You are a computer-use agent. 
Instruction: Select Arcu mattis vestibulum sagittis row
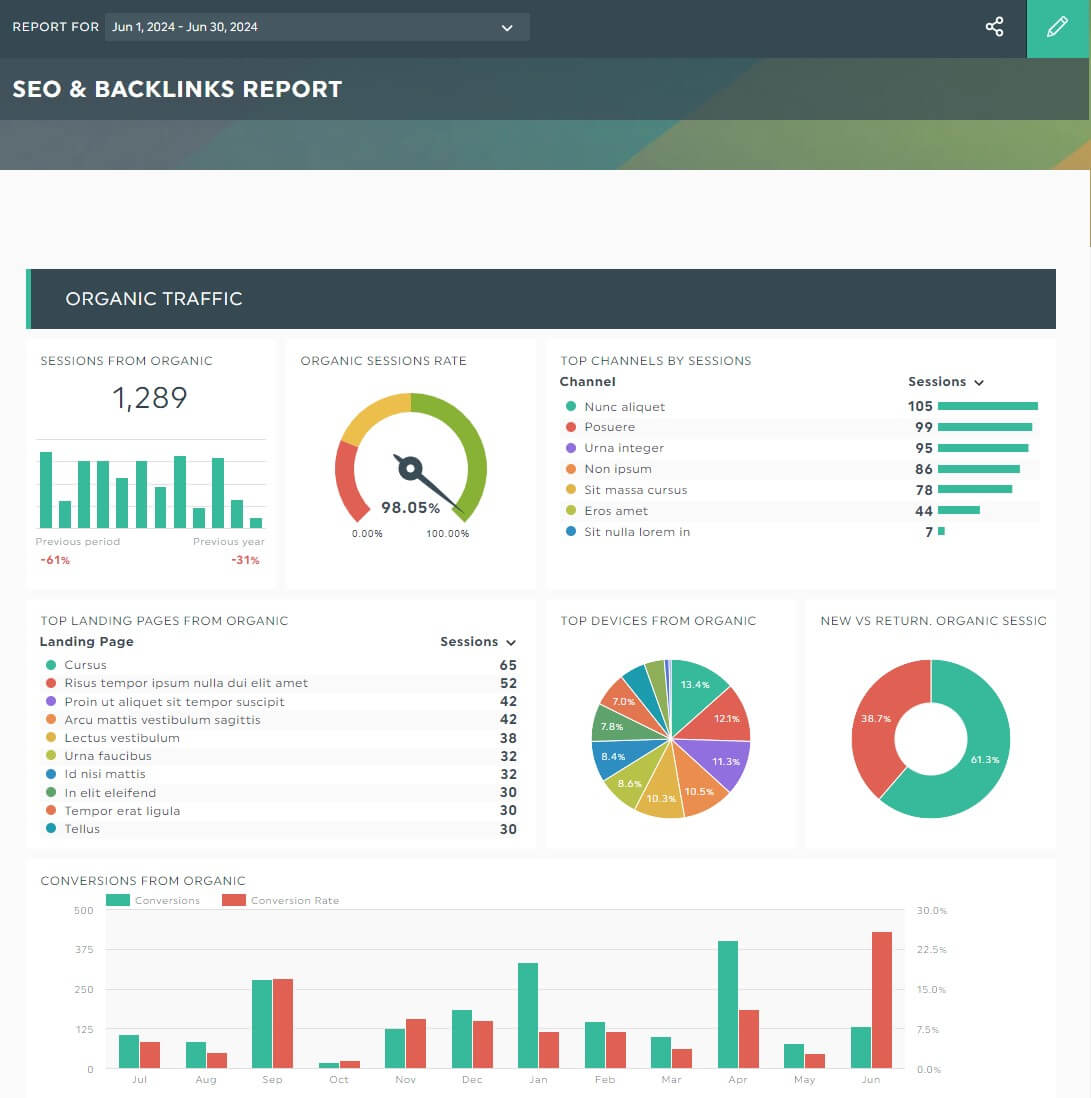point(280,720)
